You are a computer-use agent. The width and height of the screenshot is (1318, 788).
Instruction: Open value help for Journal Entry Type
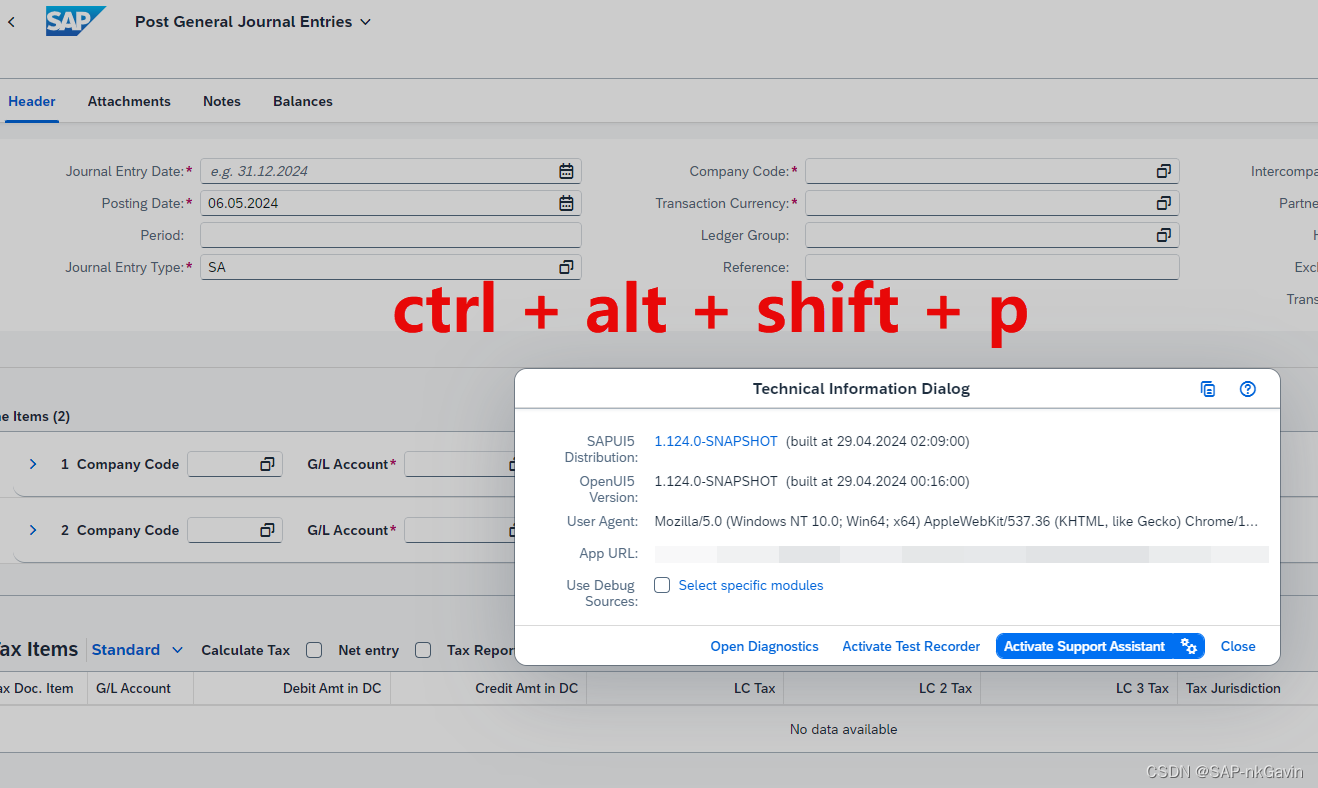coord(566,266)
